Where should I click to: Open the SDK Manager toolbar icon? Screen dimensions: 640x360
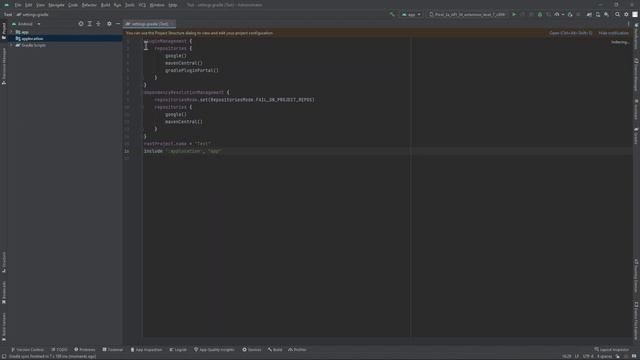(607, 14)
